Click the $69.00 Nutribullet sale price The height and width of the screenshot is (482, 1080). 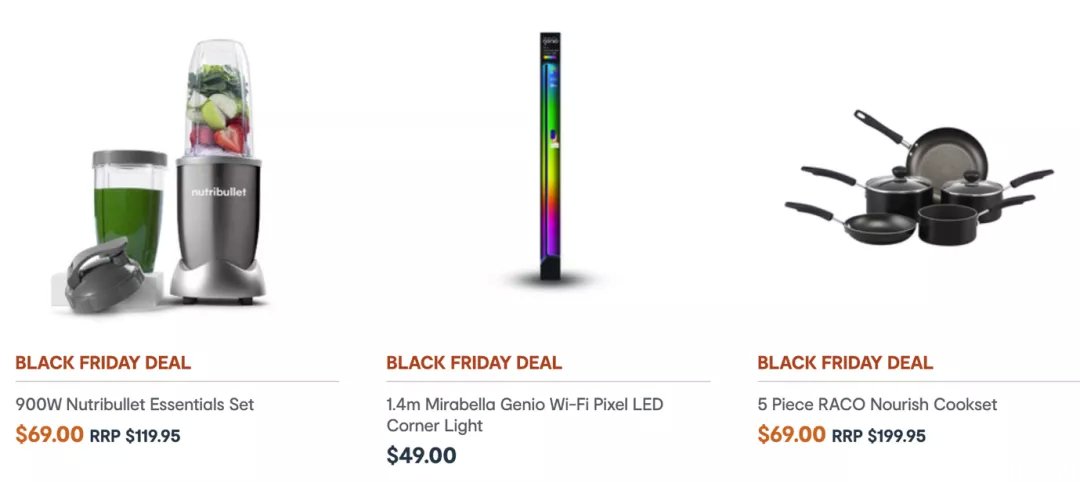pos(50,435)
